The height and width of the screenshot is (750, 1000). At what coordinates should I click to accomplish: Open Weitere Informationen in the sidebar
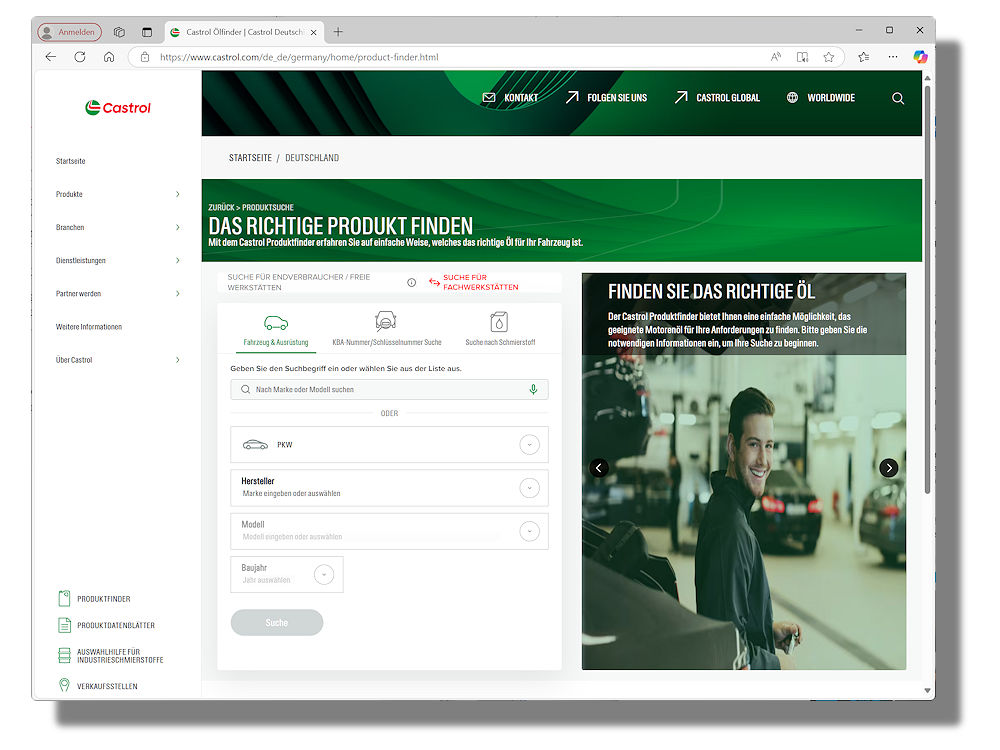(89, 327)
